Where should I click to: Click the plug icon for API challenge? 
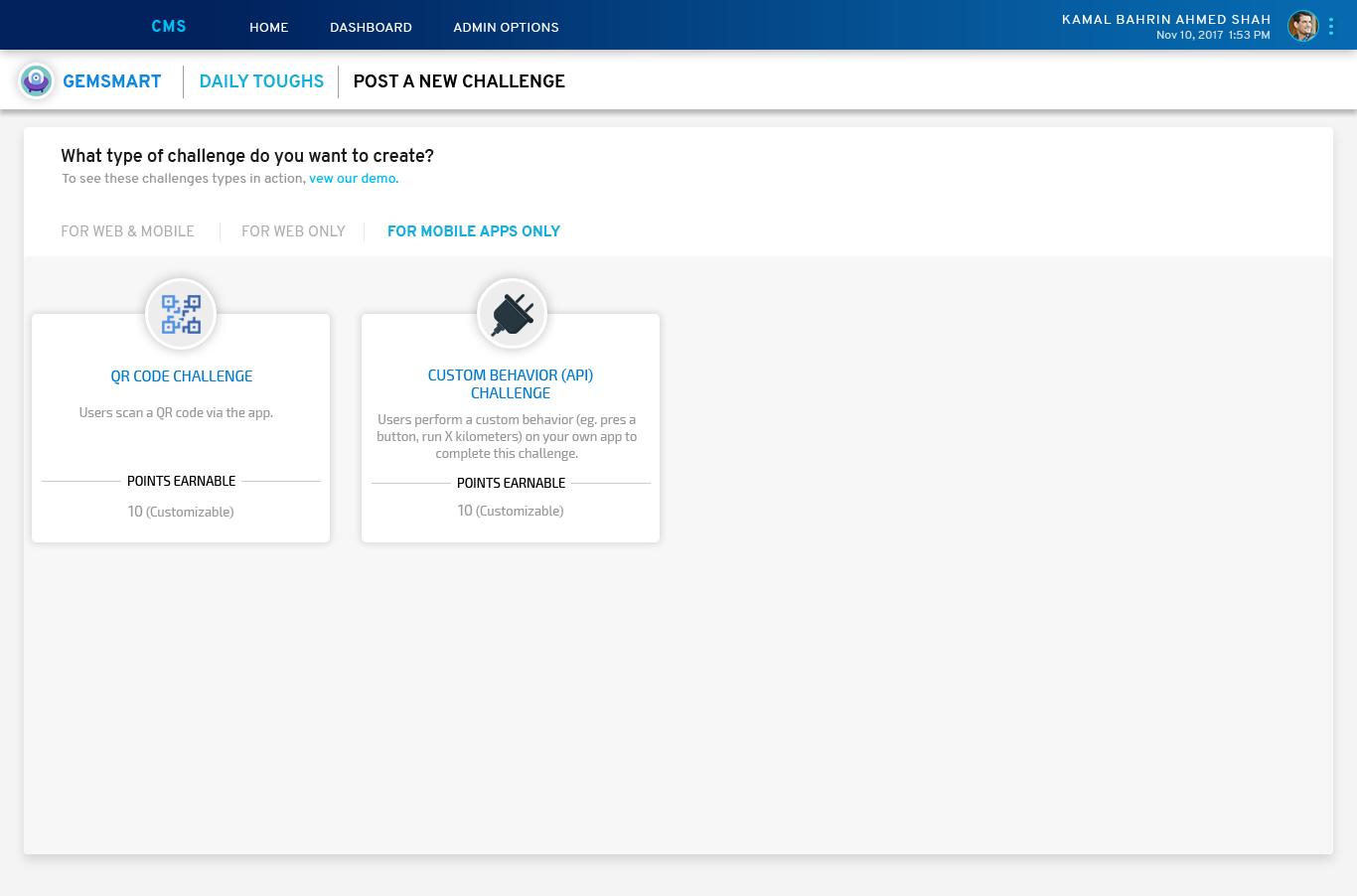[x=512, y=314]
